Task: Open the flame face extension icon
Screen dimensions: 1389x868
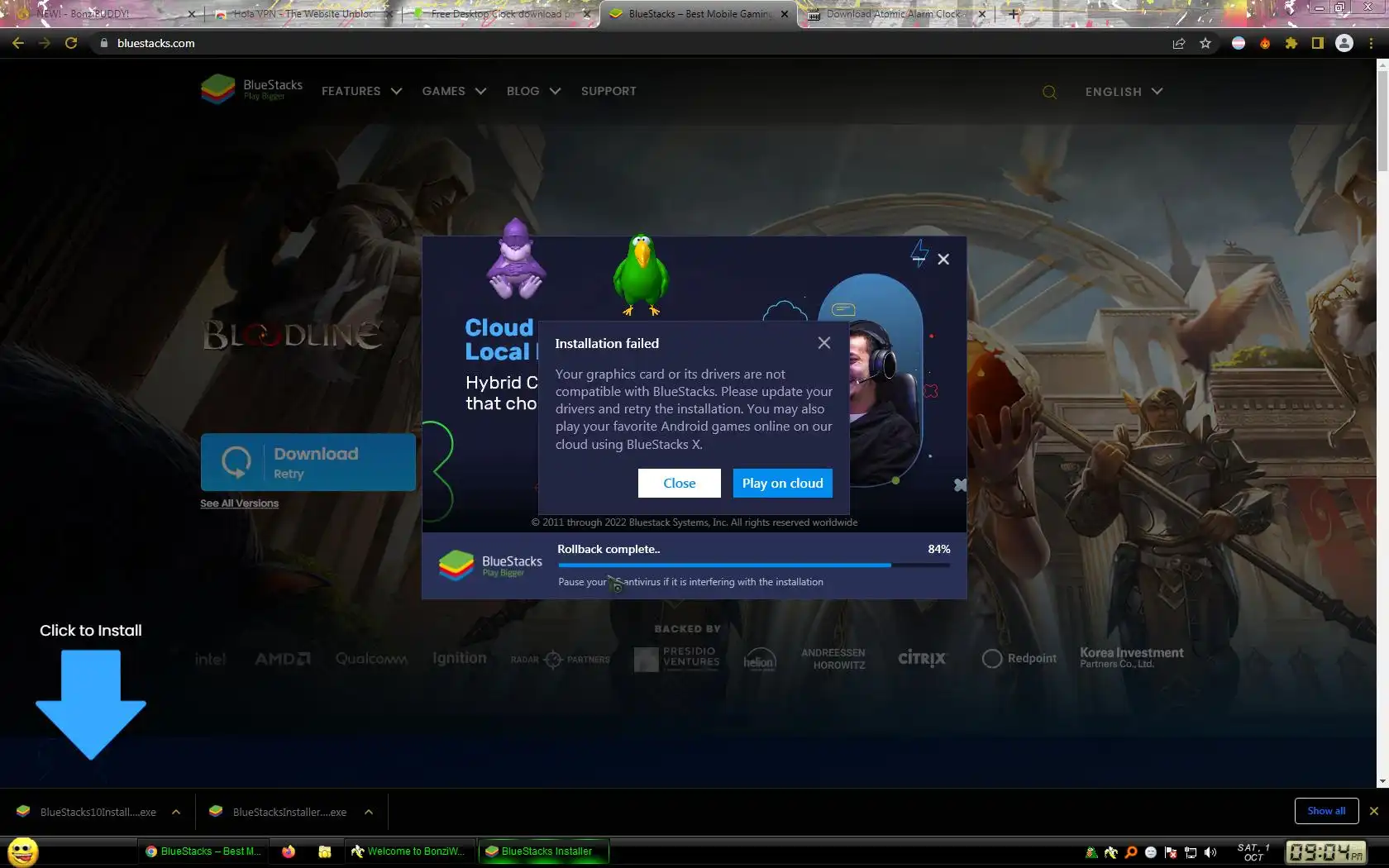Action: click(1265, 43)
